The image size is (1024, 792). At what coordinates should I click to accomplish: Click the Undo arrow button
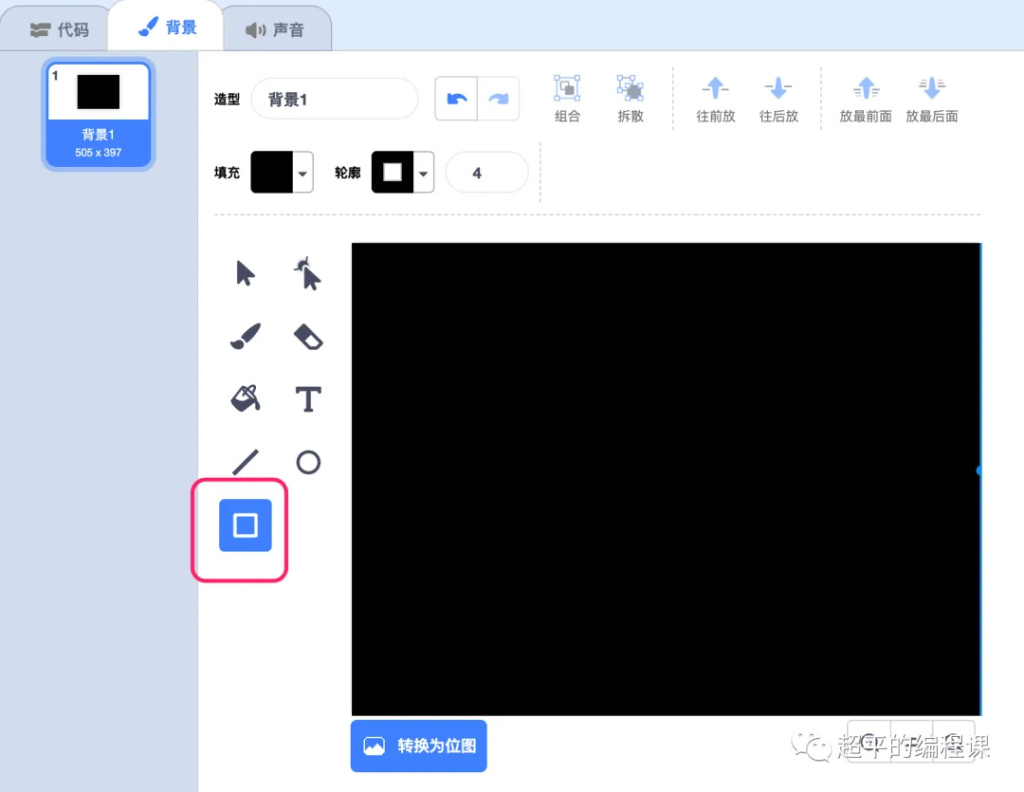pyautogui.click(x=456, y=99)
